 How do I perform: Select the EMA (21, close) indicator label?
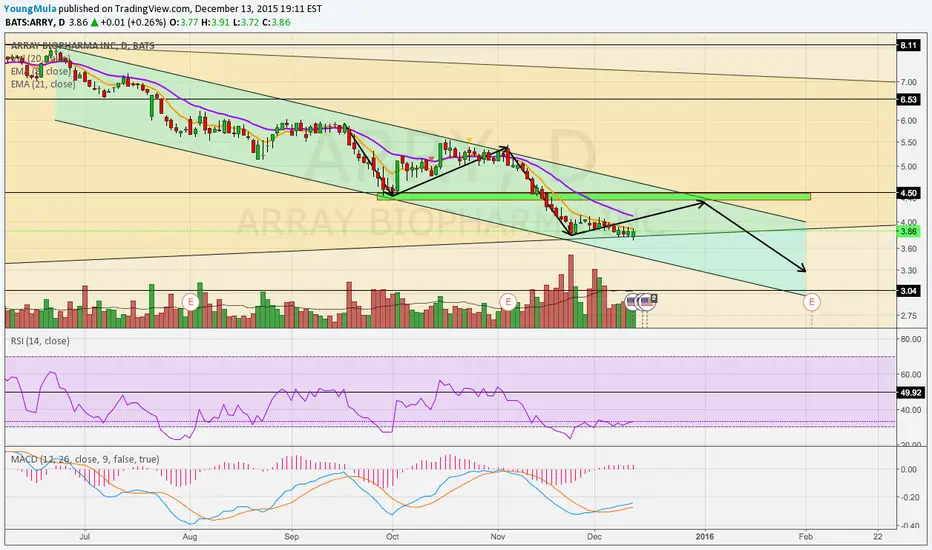(x=43, y=84)
